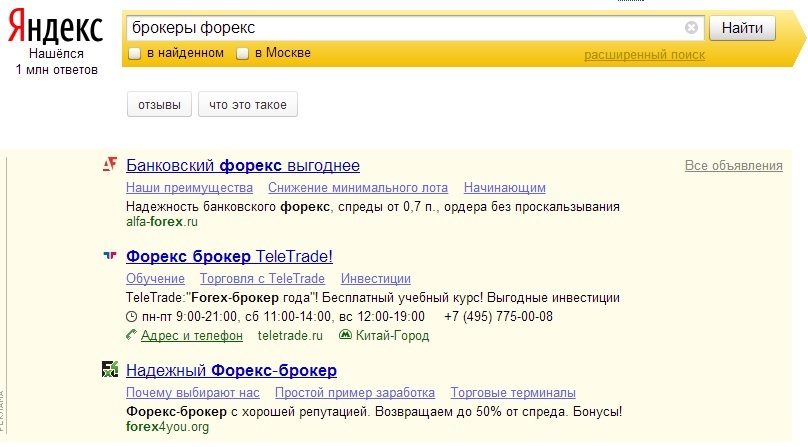This screenshot has height=447, width=808.
Task: Open the 'Обучение' sitelink
Action: pyautogui.click(x=155, y=278)
